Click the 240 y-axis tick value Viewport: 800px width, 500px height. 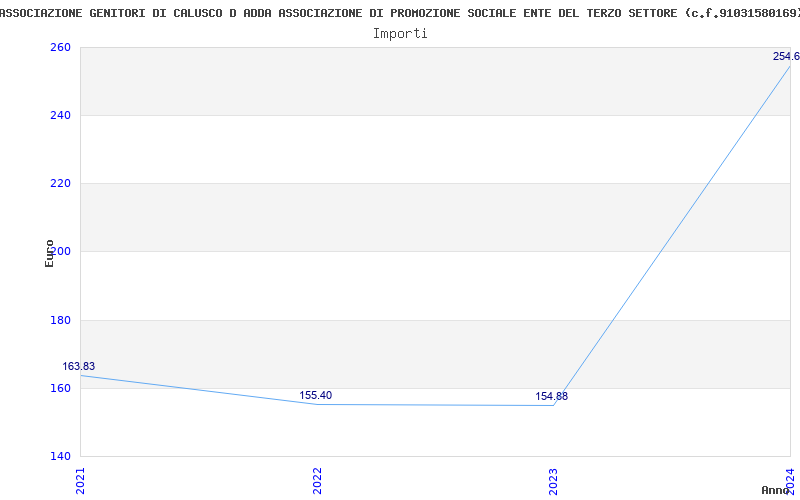[x=60, y=115]
